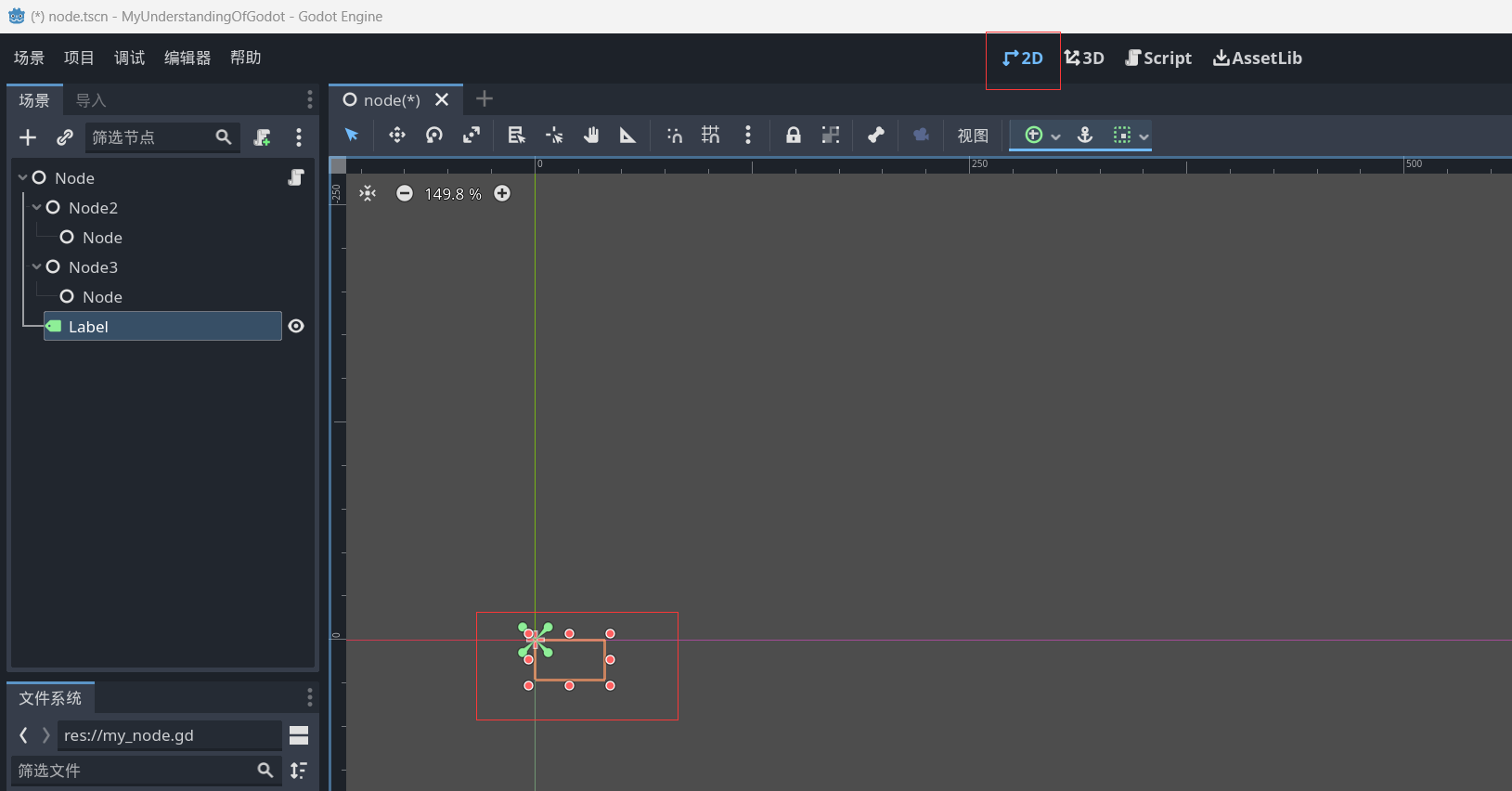
Task: Toggle visibility of the Label node
Action: click(296, 326)
